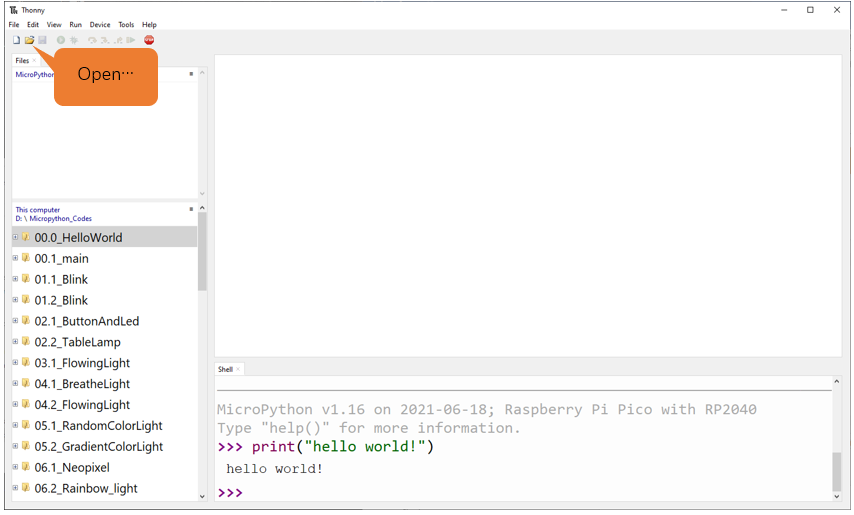Select the 06.2_Rainbow_light folder row
Image resolution: width=854 pixels, height=515 pixels.
pyautogui.click(x=105, y=488)
